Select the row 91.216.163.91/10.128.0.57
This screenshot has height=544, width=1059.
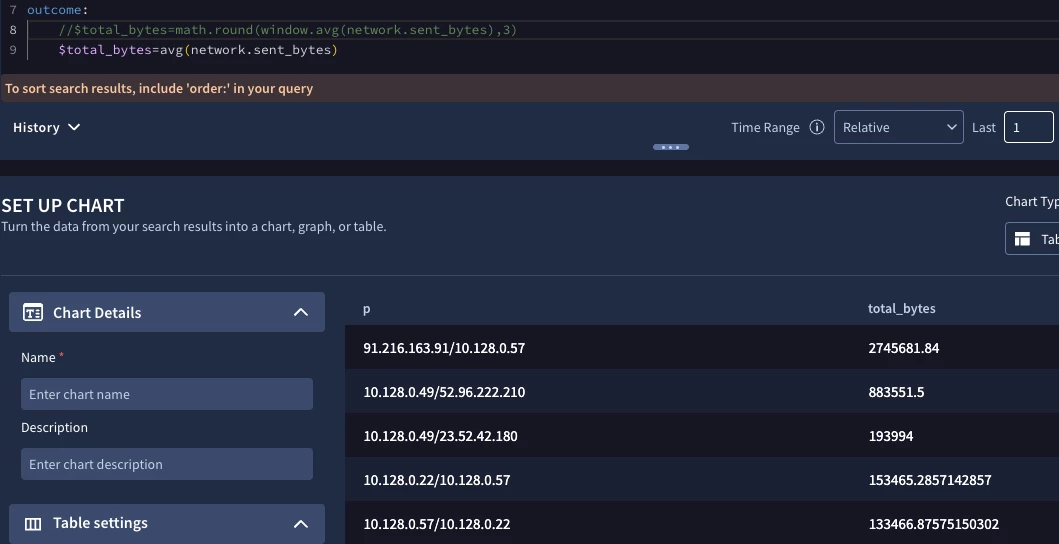[702, 347]
